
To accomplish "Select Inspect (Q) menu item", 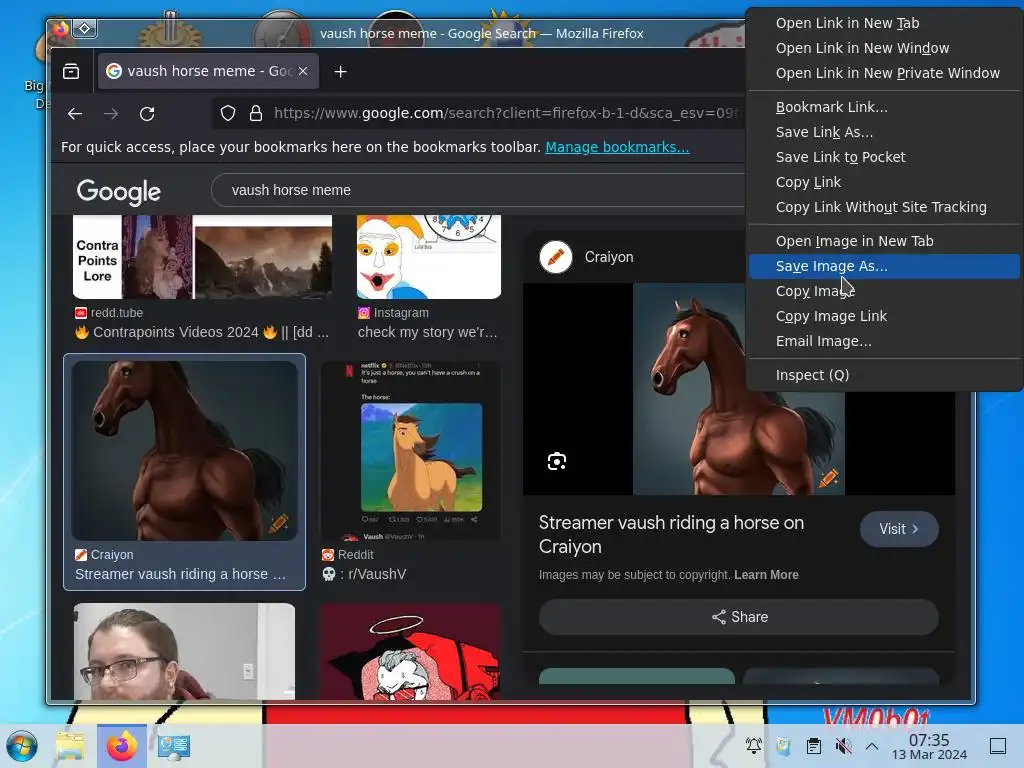I will (884, 375).
